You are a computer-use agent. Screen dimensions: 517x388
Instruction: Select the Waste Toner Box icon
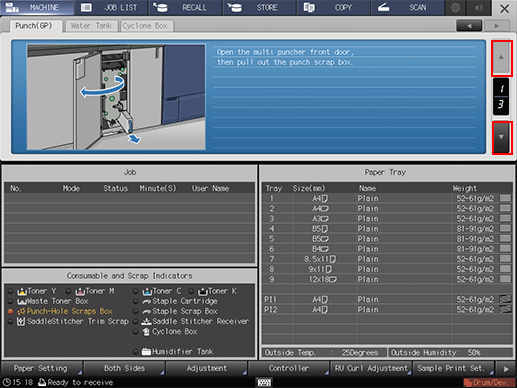tap(22, 301)
